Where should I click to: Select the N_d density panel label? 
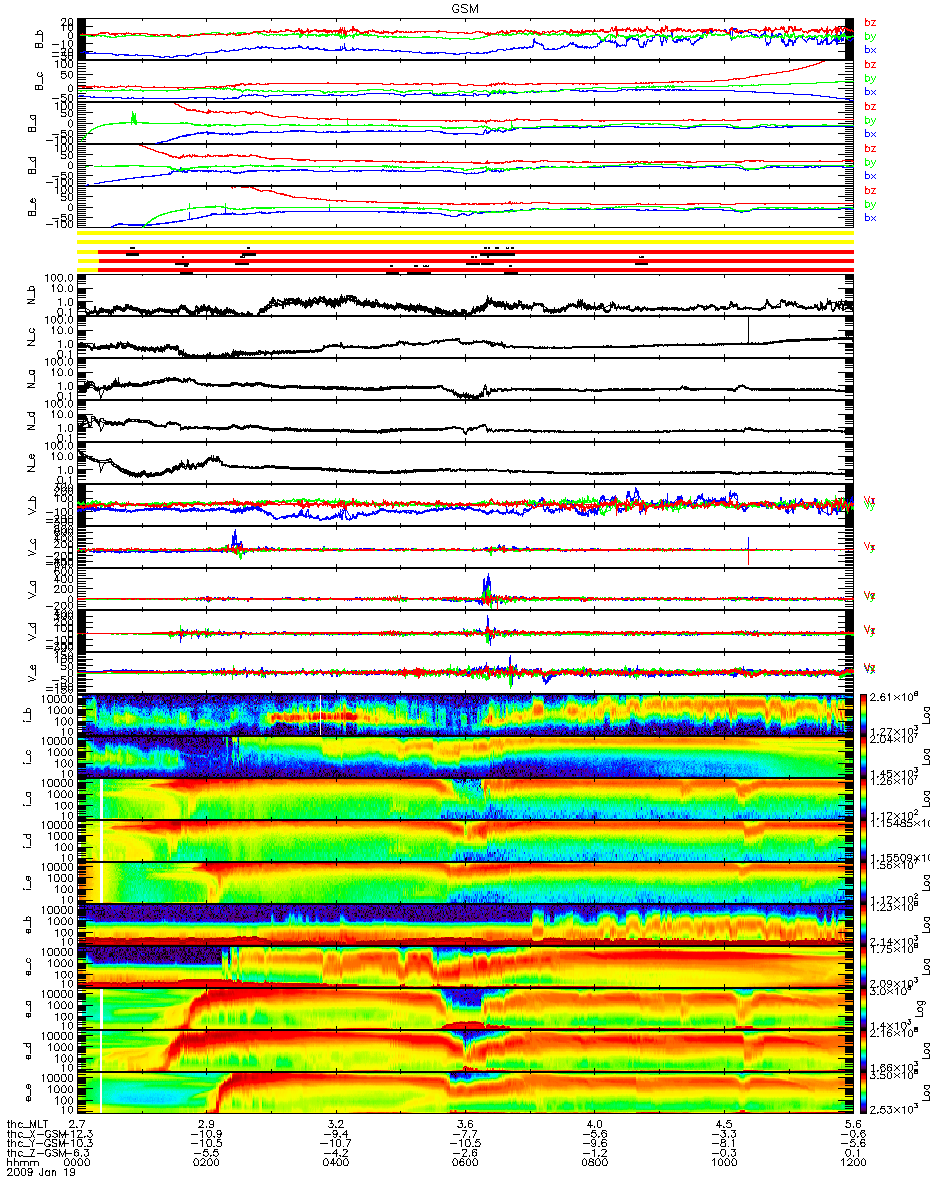click(x=32, y=423)
